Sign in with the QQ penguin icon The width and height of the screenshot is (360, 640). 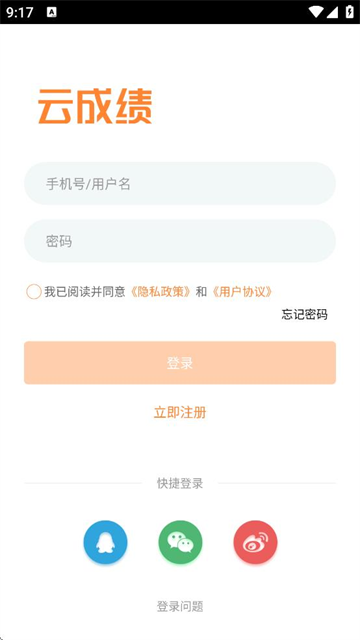pos(105,542)
